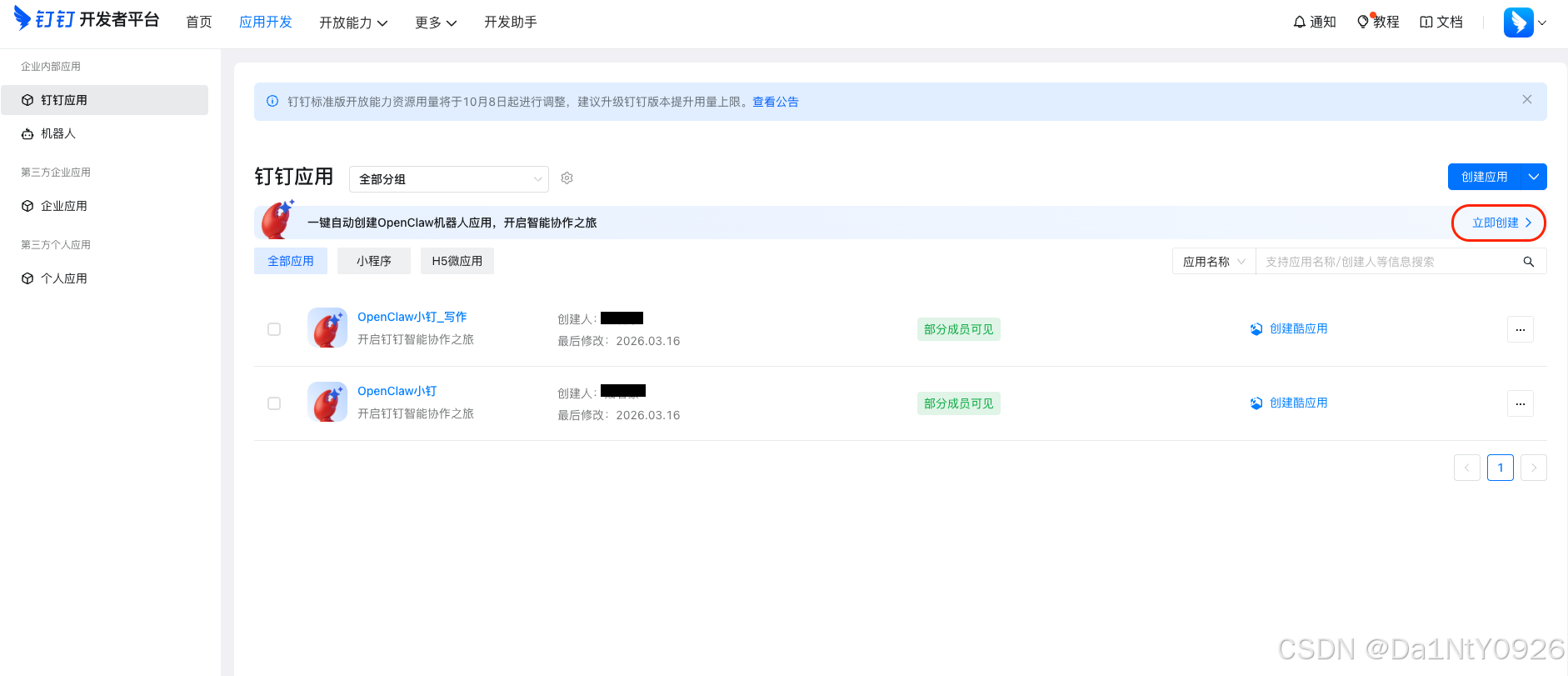The image size is (1568, 676).
Task: Click the DingTalk developer platform logo
Action: tap(87, 19)
